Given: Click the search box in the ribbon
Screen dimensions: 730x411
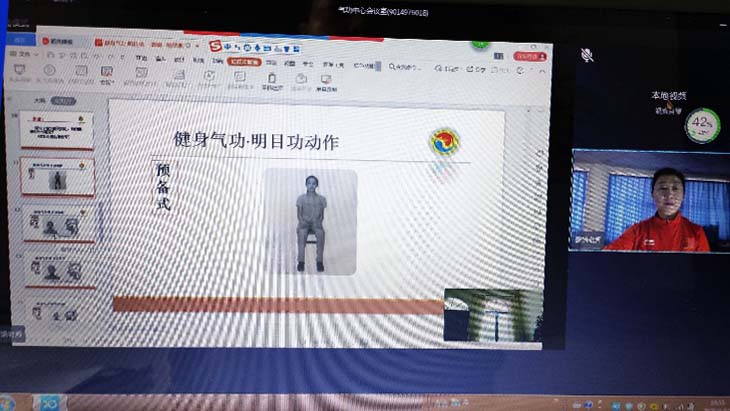Looking at the screenshot, I should 412,68.
